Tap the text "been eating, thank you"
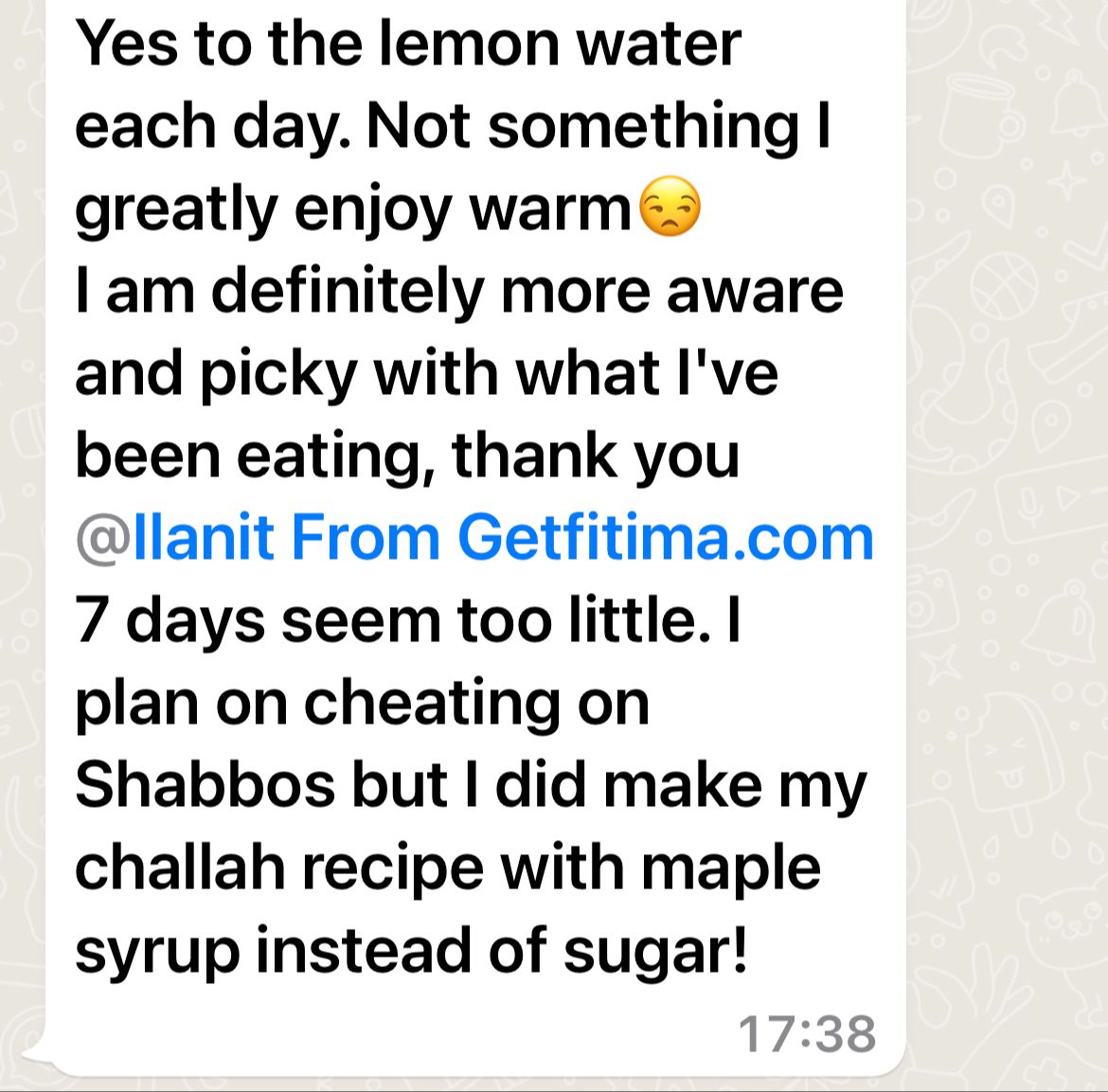This screenshot has width=1108, height=1092. point(407,457)
